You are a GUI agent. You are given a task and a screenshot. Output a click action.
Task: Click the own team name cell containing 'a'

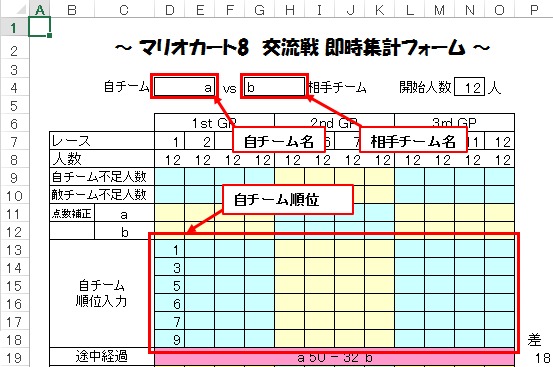(x=184, y=87)
